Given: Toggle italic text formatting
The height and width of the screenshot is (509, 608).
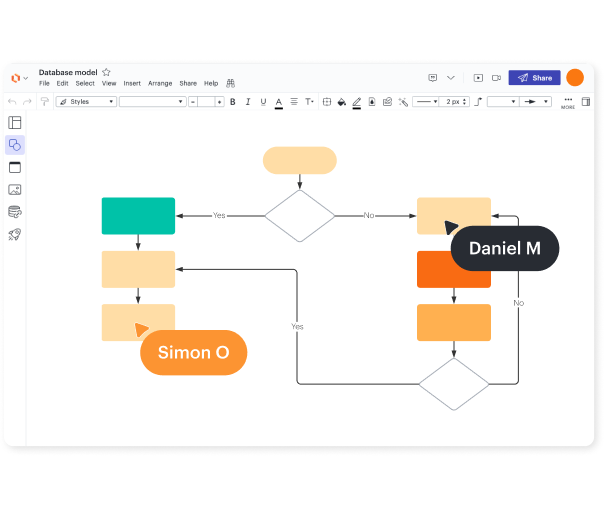Looking at the screenshot, I should (248, 102).
